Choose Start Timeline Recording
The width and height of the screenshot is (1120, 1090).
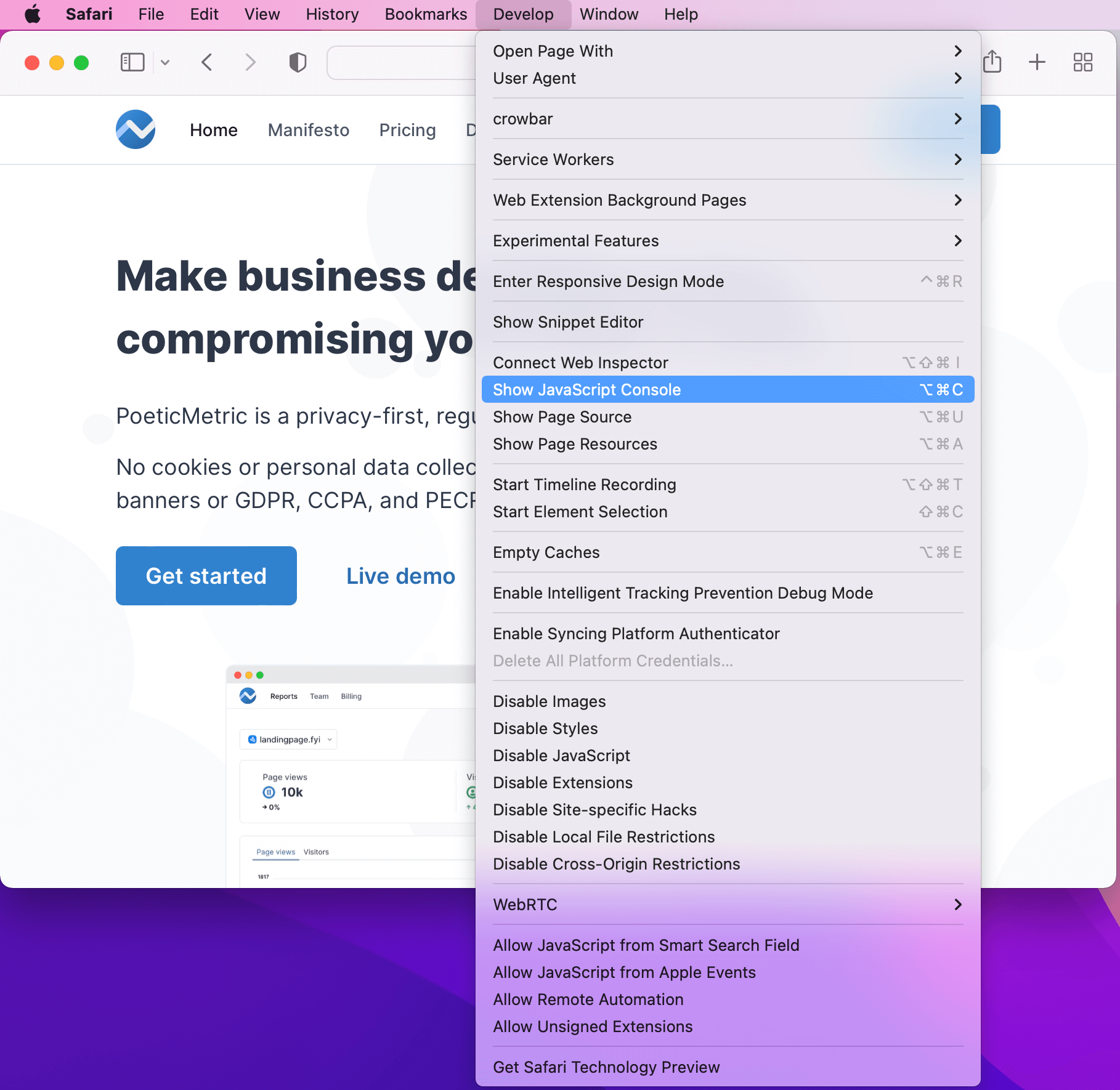coord(728,485)
